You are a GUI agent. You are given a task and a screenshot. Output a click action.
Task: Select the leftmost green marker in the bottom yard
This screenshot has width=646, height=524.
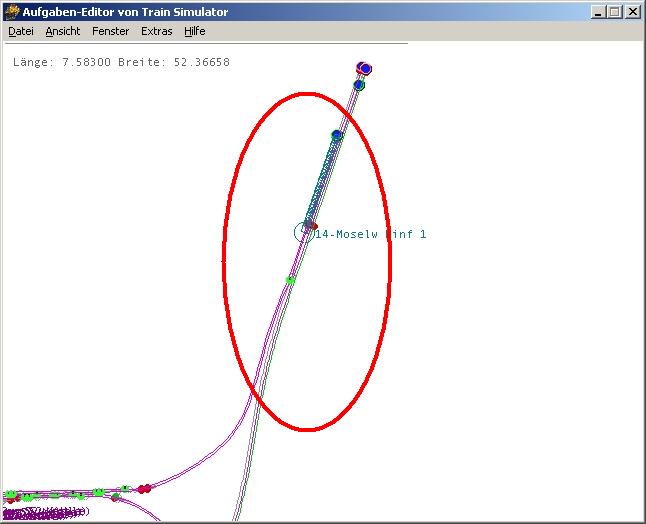[x=12, y=495]
